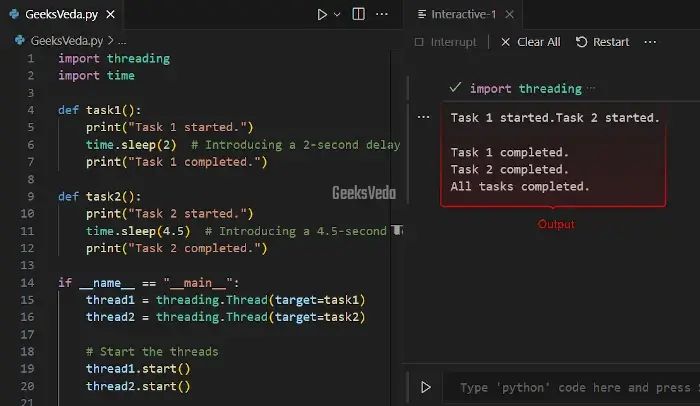700x406 pixels.
Task: Restart the interactive kernel
Action: [602, 42]
